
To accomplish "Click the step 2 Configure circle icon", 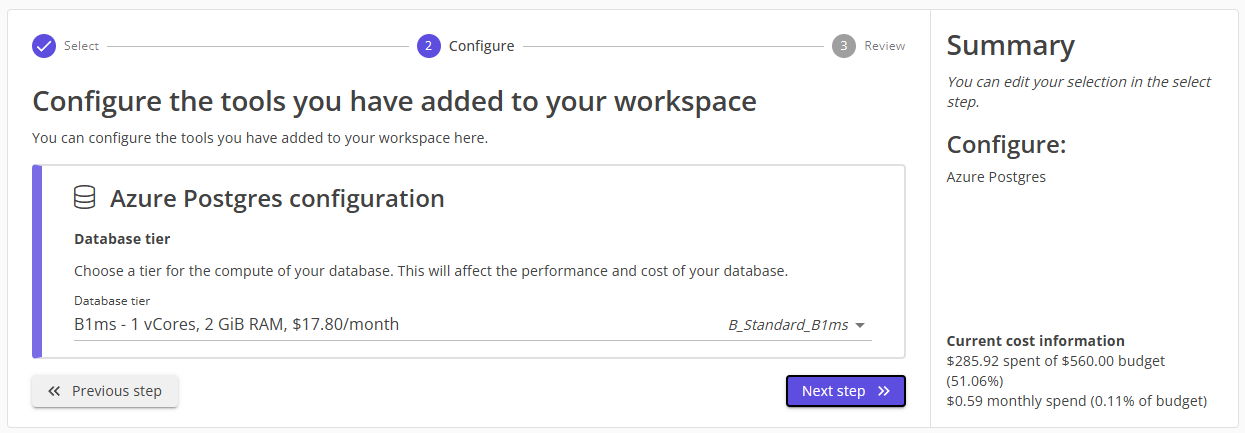I will [x=429, y=46].
